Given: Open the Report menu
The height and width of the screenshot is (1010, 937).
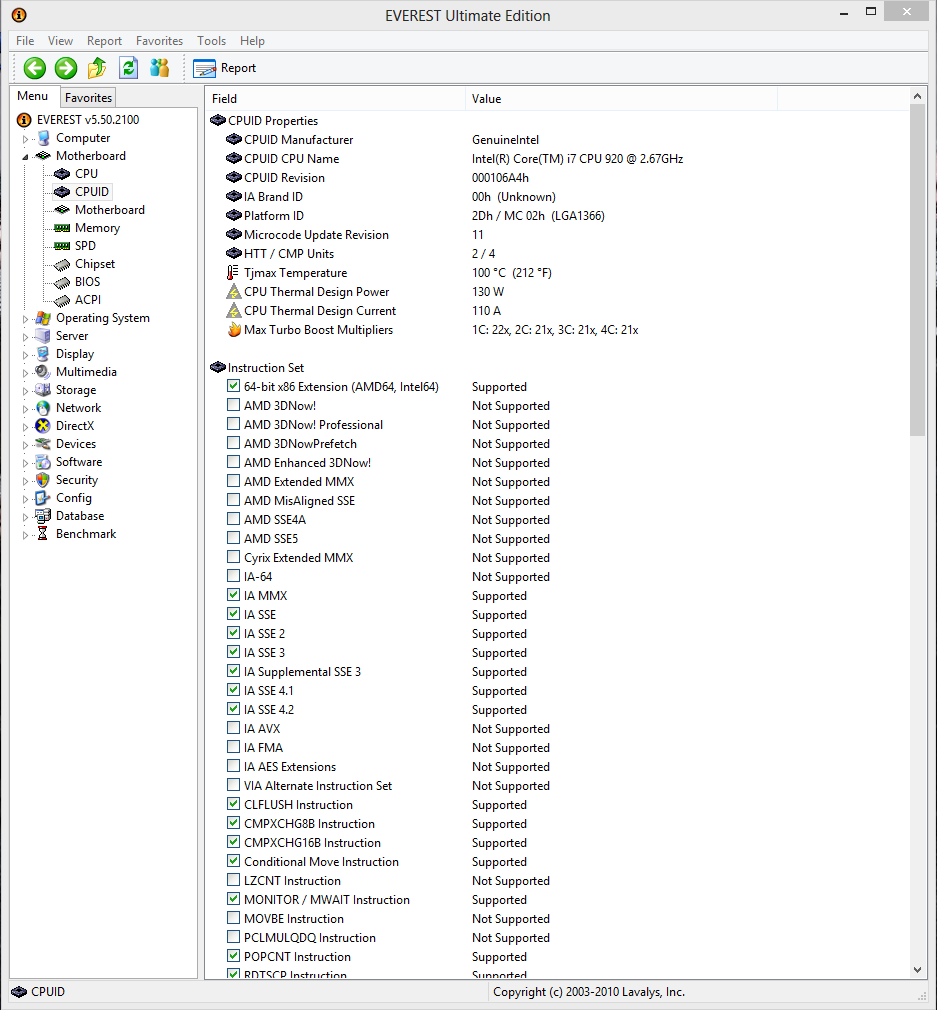Looking at the screenshot, I should tap(104, 41).
